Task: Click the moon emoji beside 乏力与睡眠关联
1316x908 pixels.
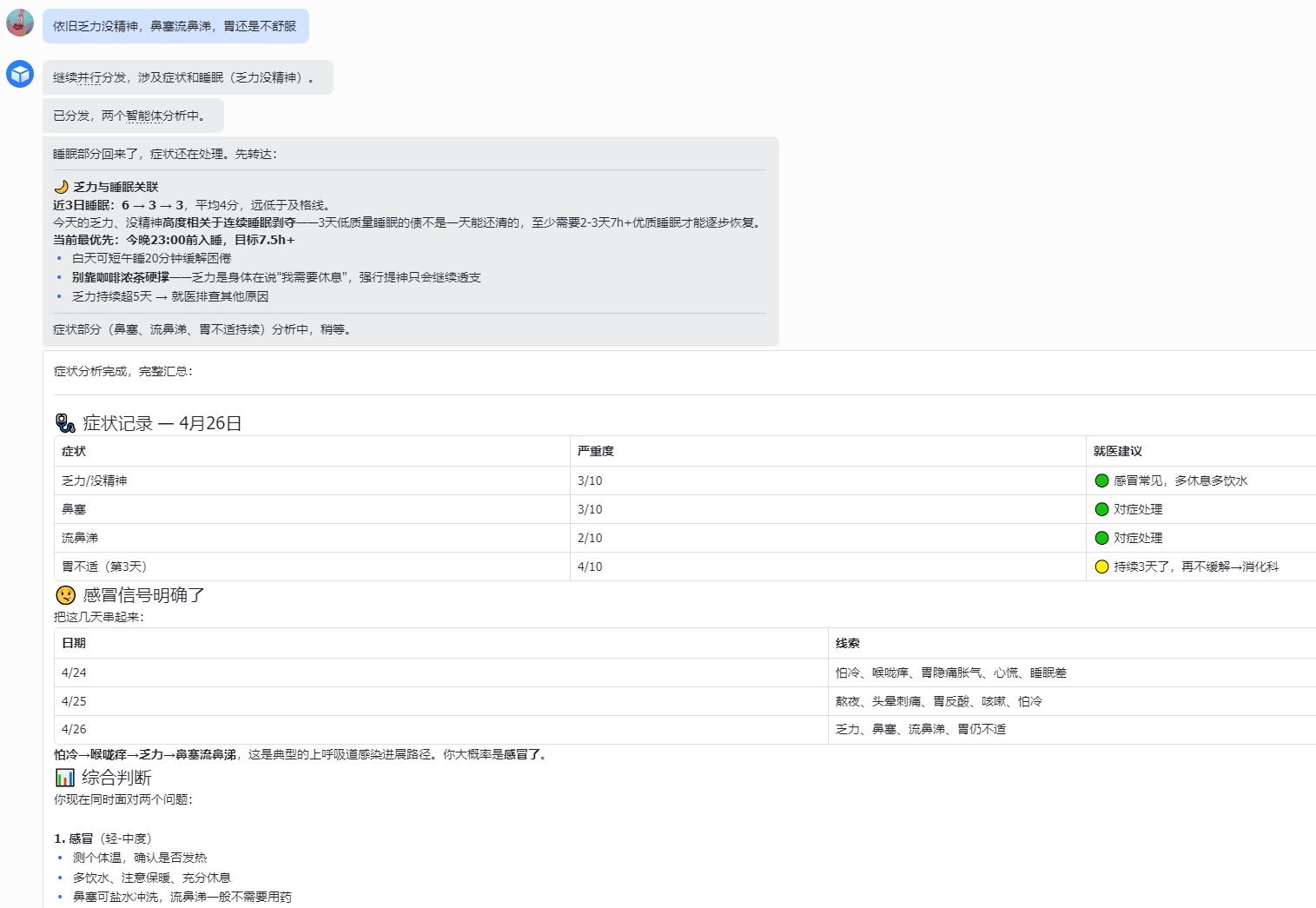Action: [x=61, y=187]
